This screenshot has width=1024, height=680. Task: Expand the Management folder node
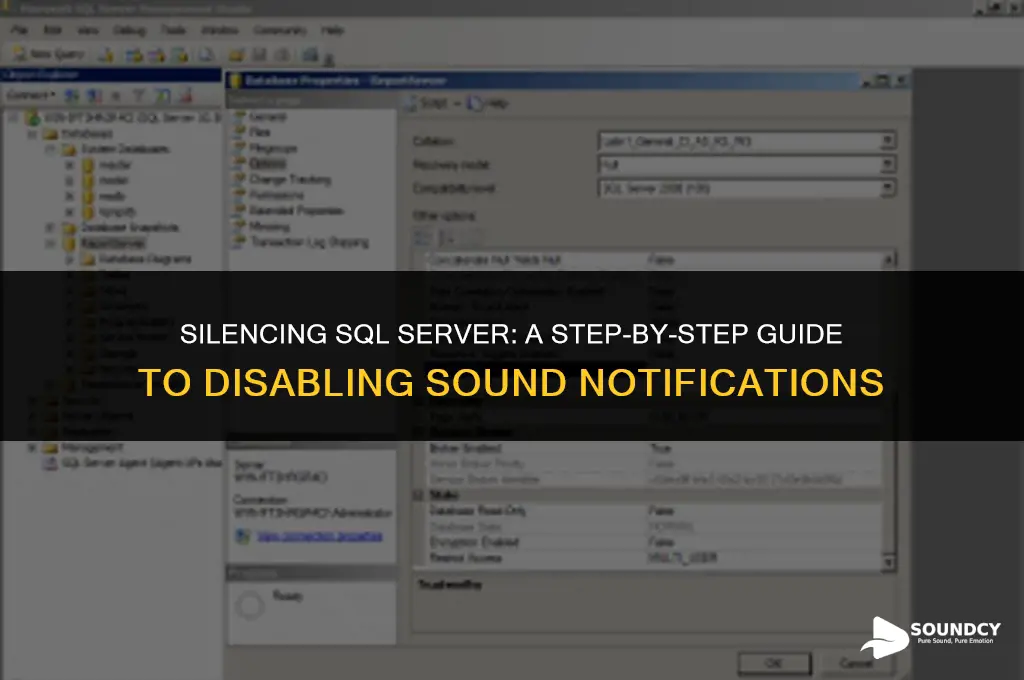[x=31, y=448]
